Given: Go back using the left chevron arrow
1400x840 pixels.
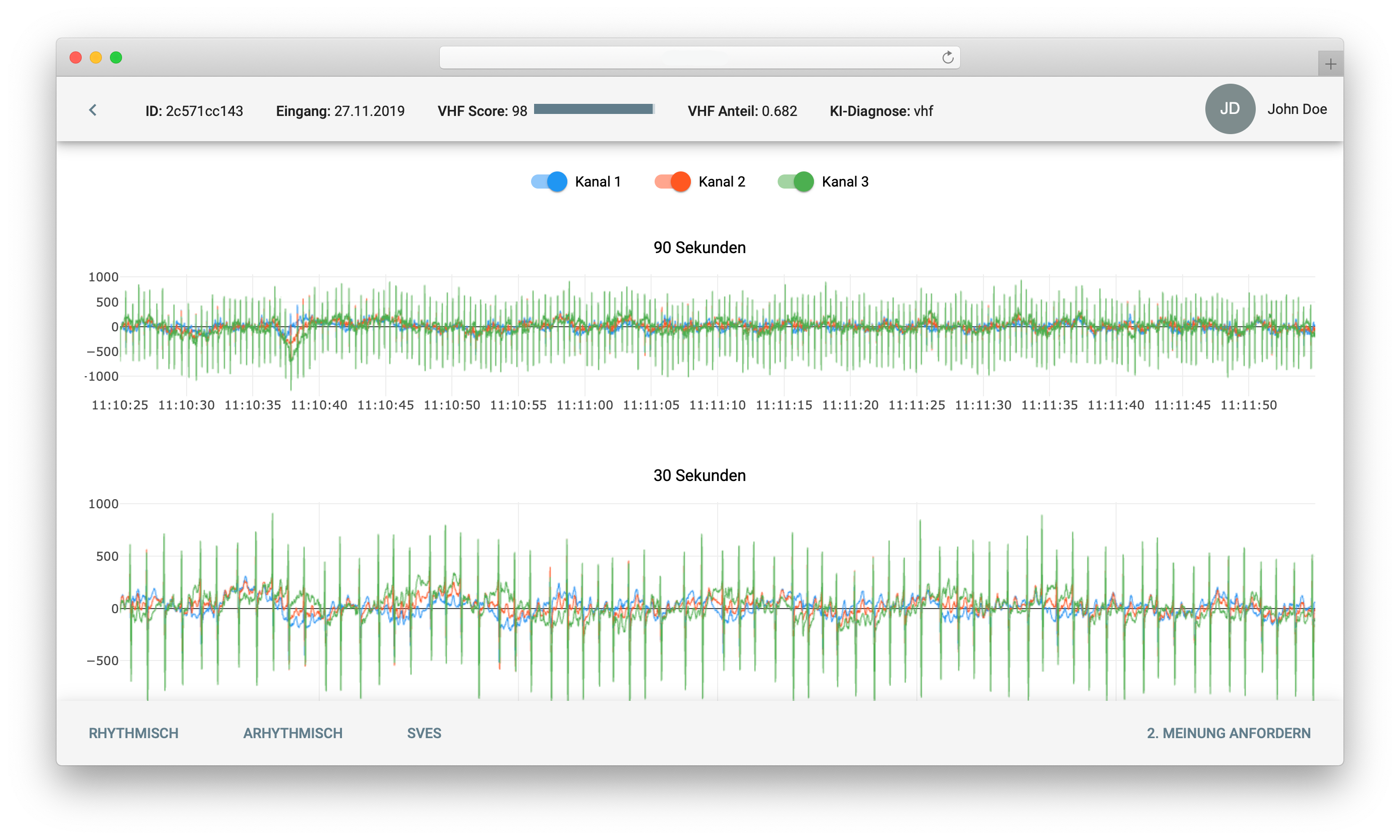Looking at the screenshot, I should [93, 110].
